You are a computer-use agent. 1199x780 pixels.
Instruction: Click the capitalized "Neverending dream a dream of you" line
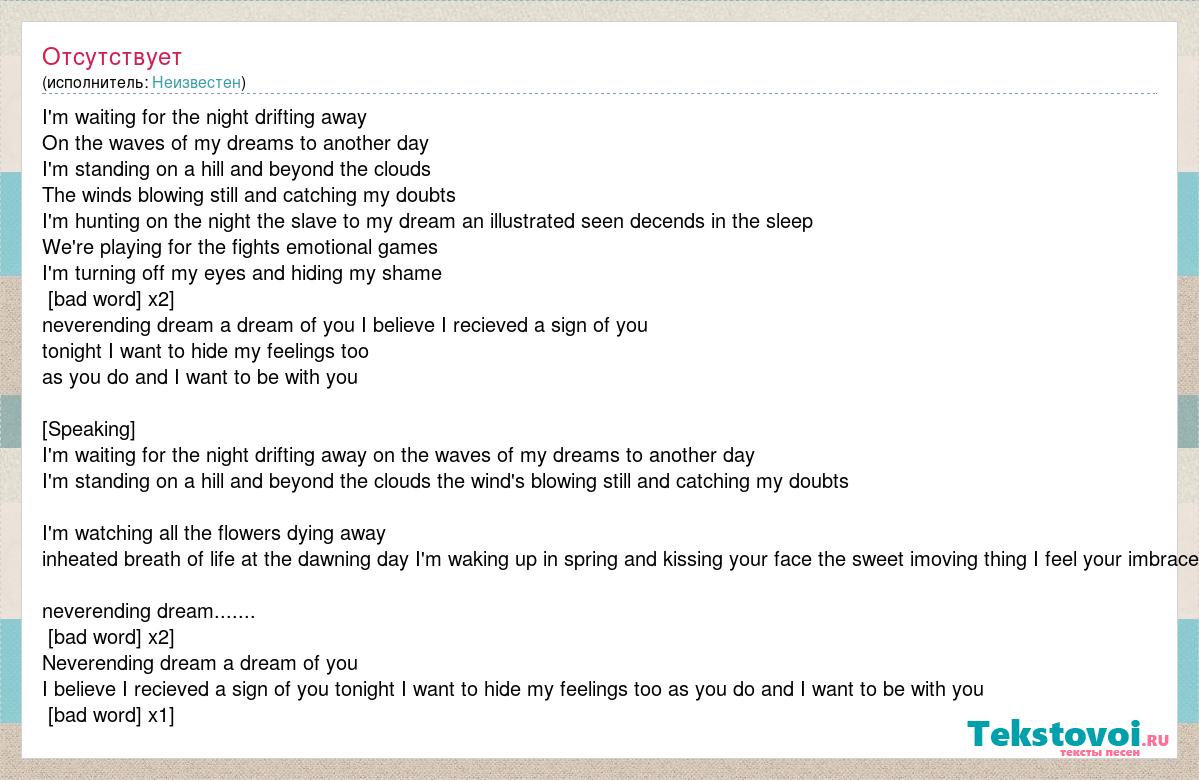(x=200, y=664)
